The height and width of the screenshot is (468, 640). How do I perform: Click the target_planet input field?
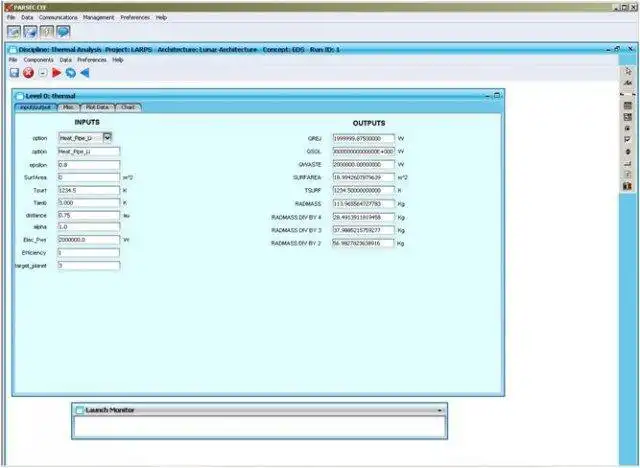pos(89,266)
